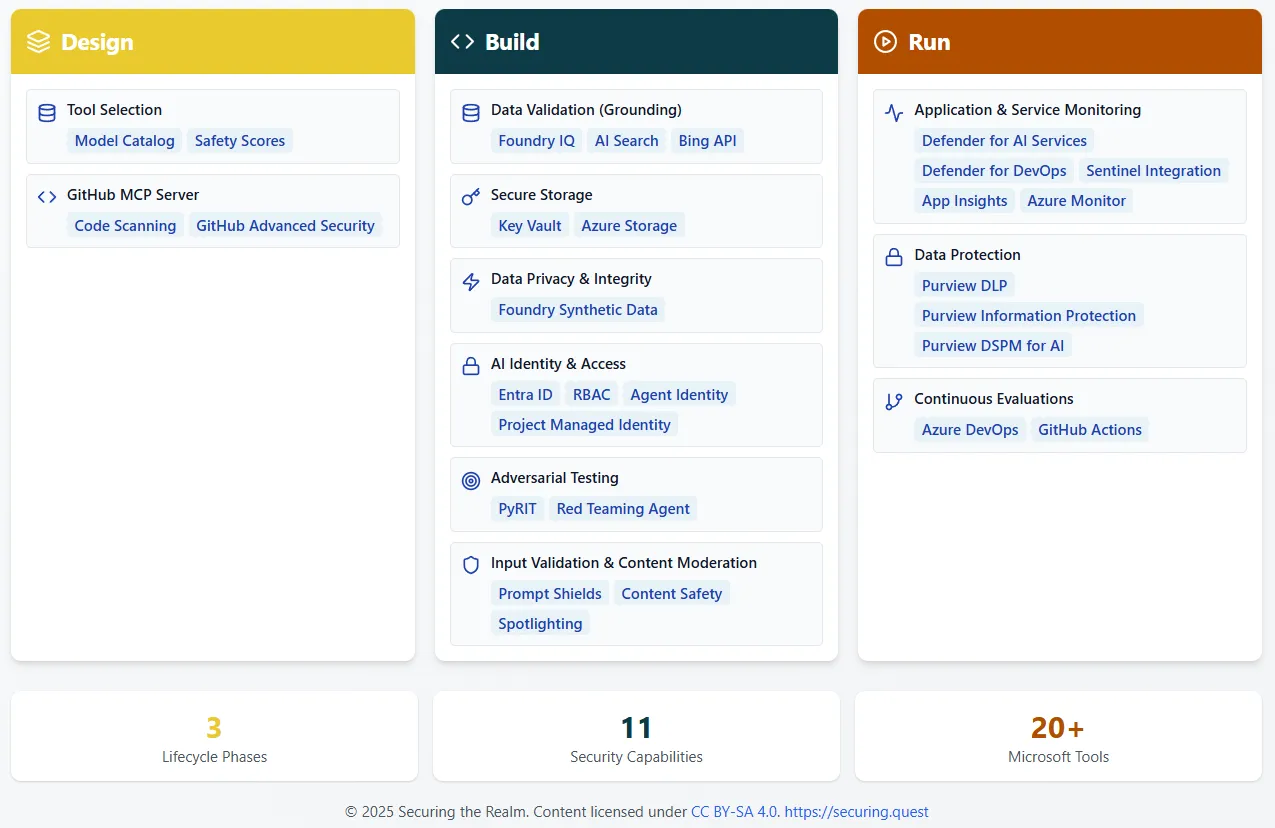Click the lightning icon beside Data Privacy & Integrity
Screen dimensions: 1275x828
tap(471, 281)
